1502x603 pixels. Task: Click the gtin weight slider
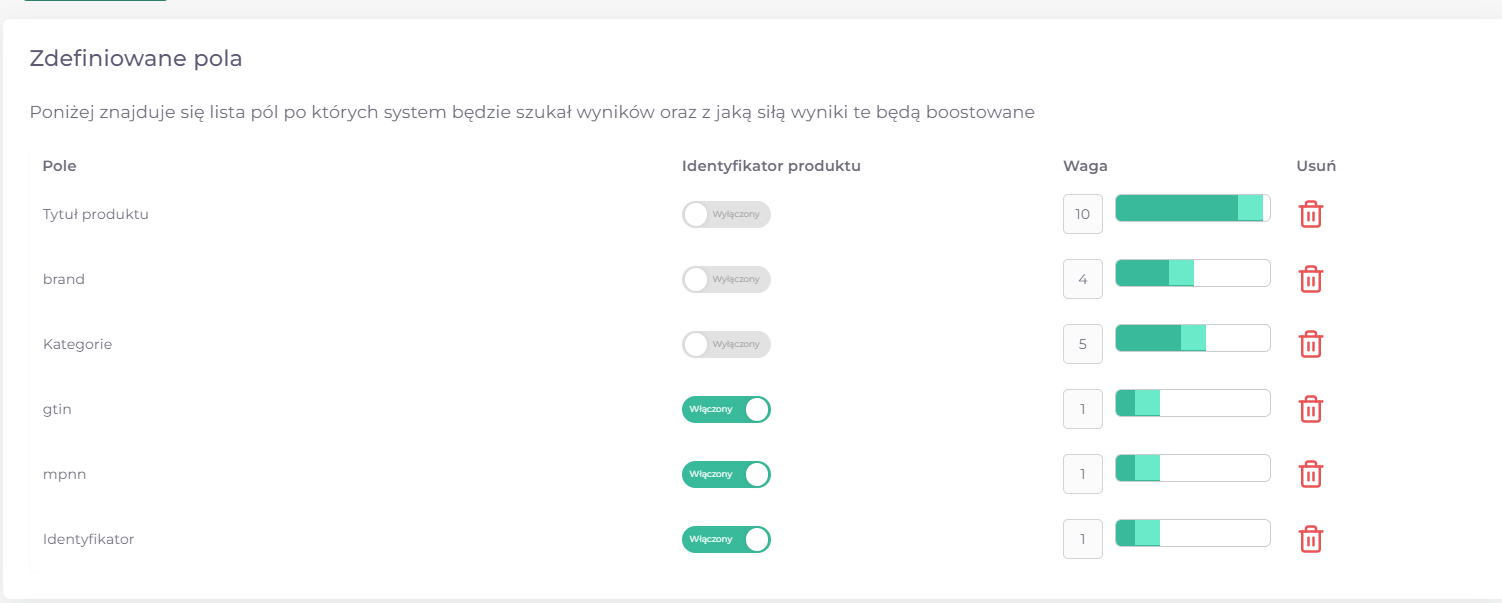click(1192, 403)
